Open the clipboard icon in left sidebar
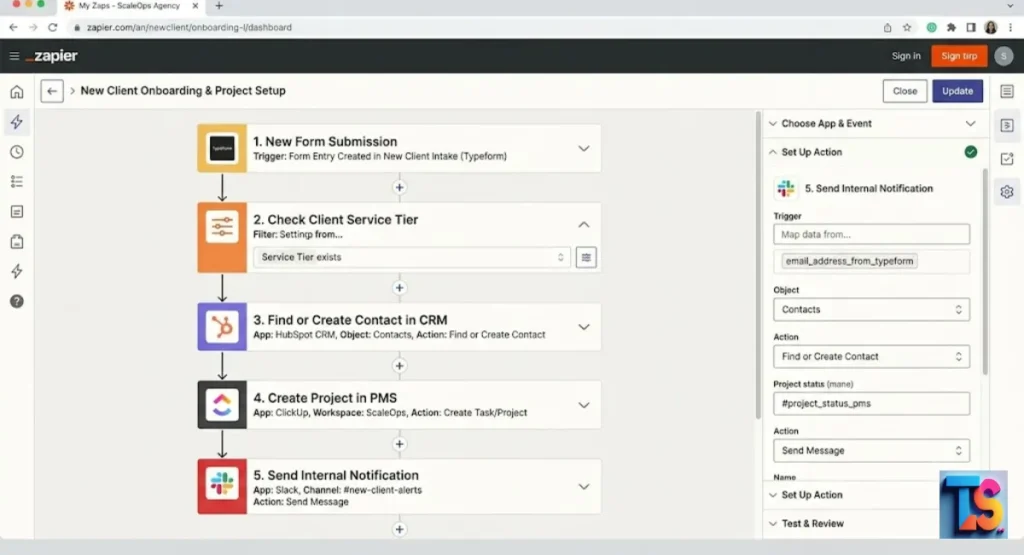The image size is (1024, 555). (x=17, y=242)
